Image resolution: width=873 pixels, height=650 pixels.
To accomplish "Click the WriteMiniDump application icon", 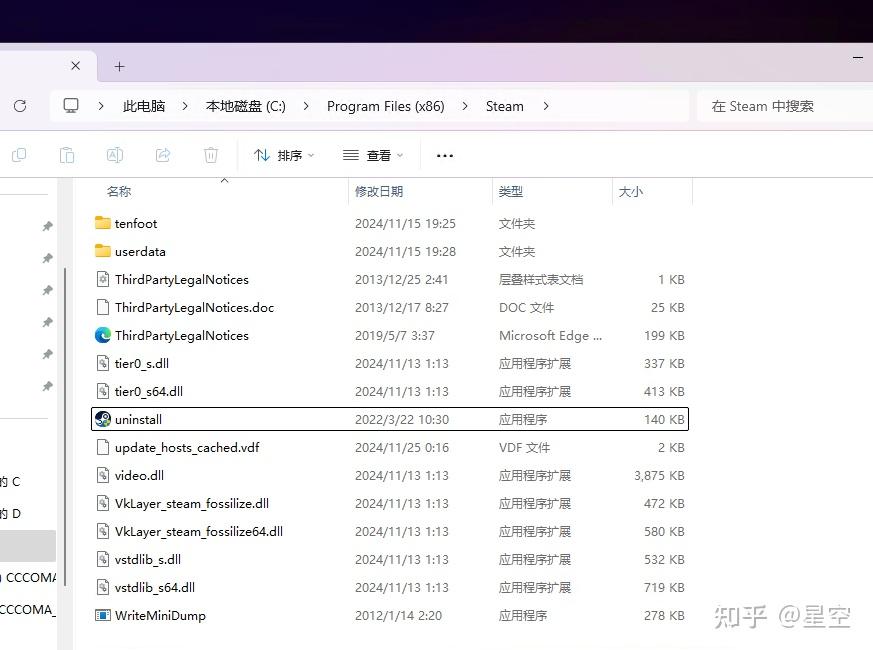I will 102,615.
